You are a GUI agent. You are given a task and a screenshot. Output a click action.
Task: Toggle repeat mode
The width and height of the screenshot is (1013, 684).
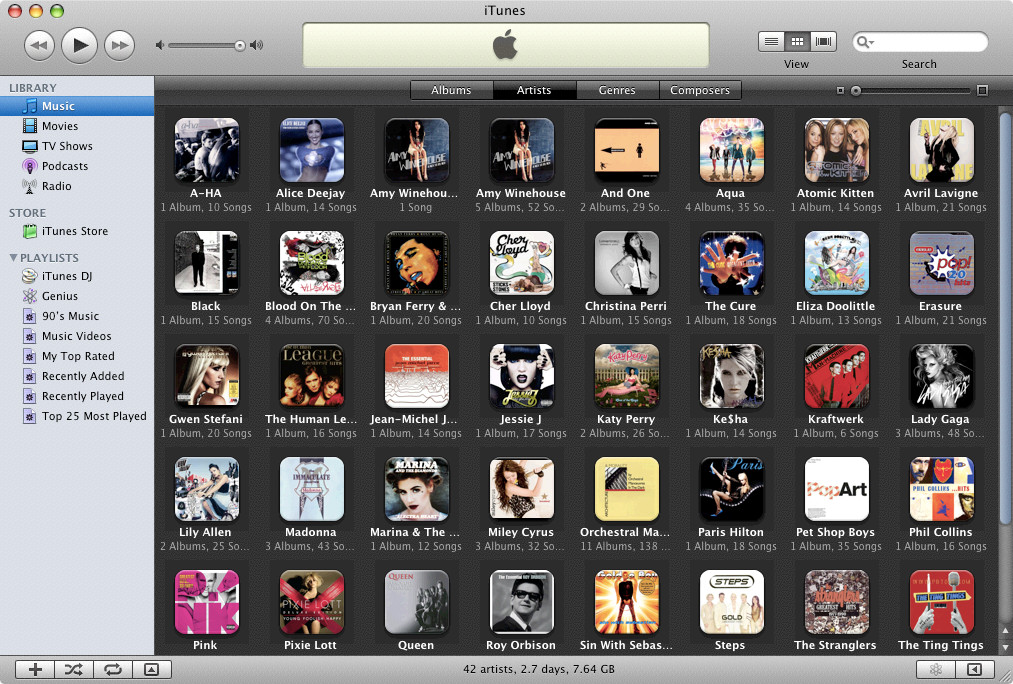[x=112, y=670]
